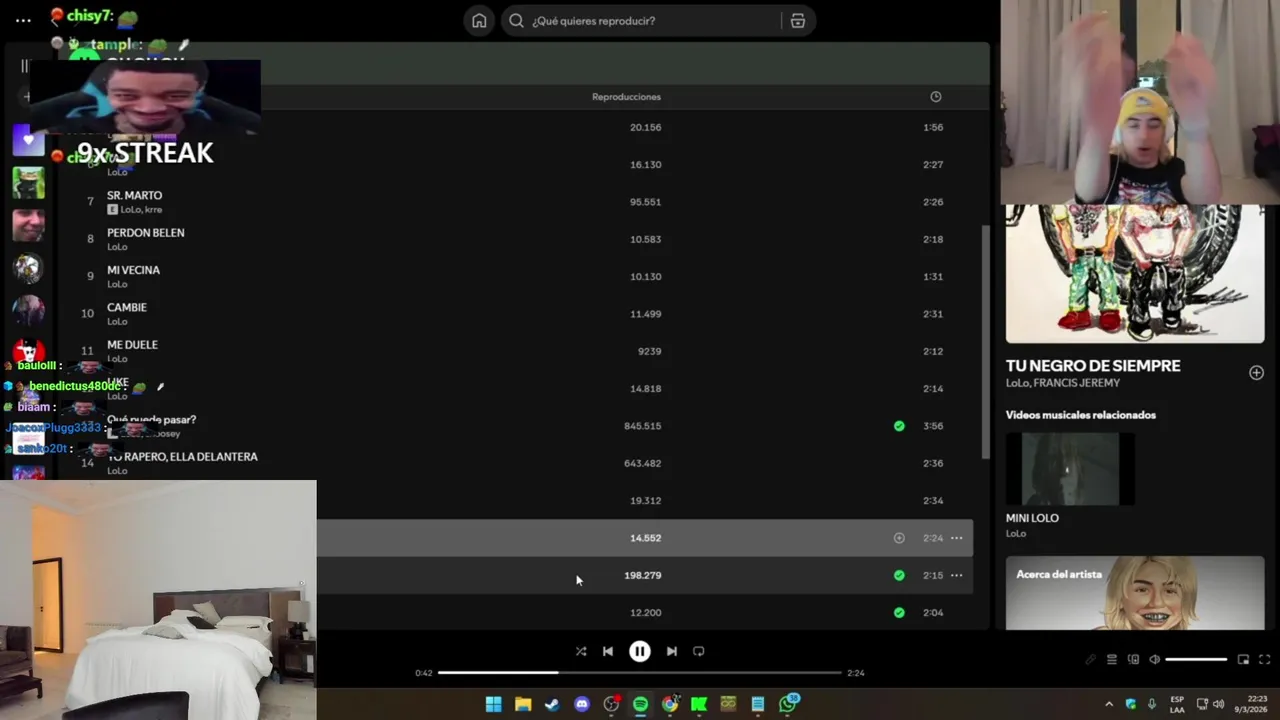Open Steam from the taskbar
Image resolution: width=1280 pixels, height=720 pixels.
click(552, 704)
